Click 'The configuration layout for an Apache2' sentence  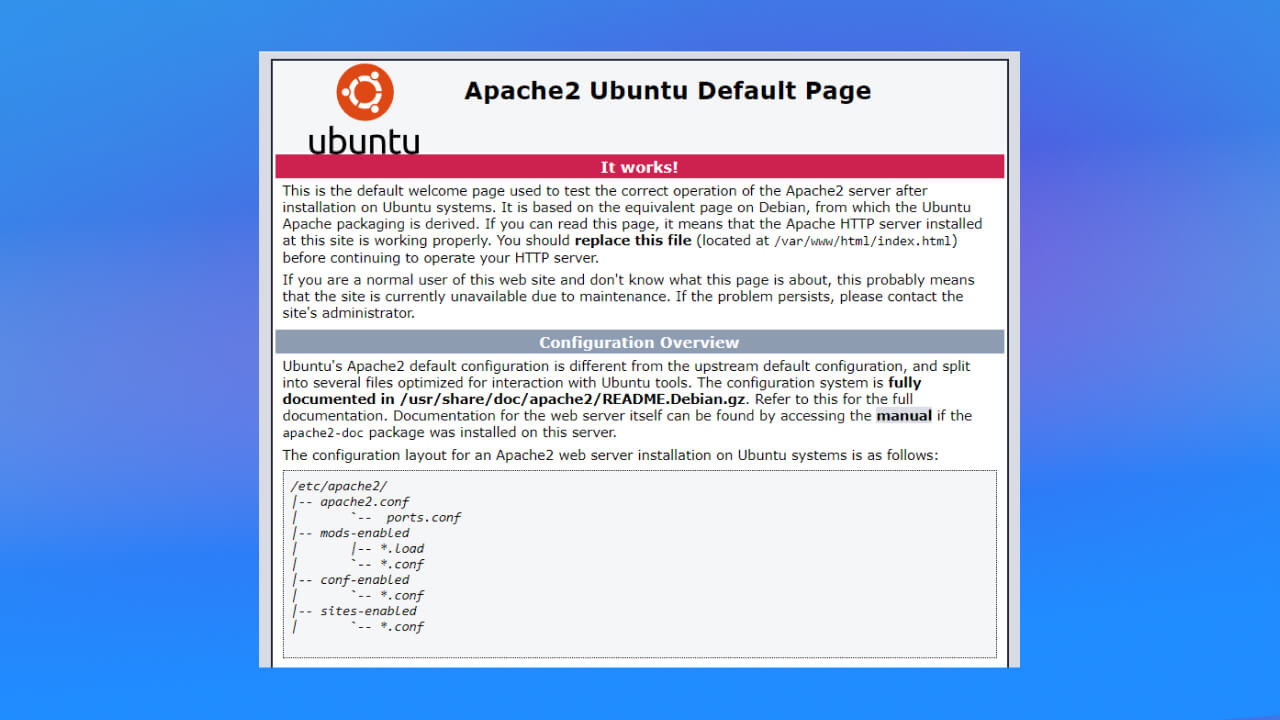tap(610, 455)
